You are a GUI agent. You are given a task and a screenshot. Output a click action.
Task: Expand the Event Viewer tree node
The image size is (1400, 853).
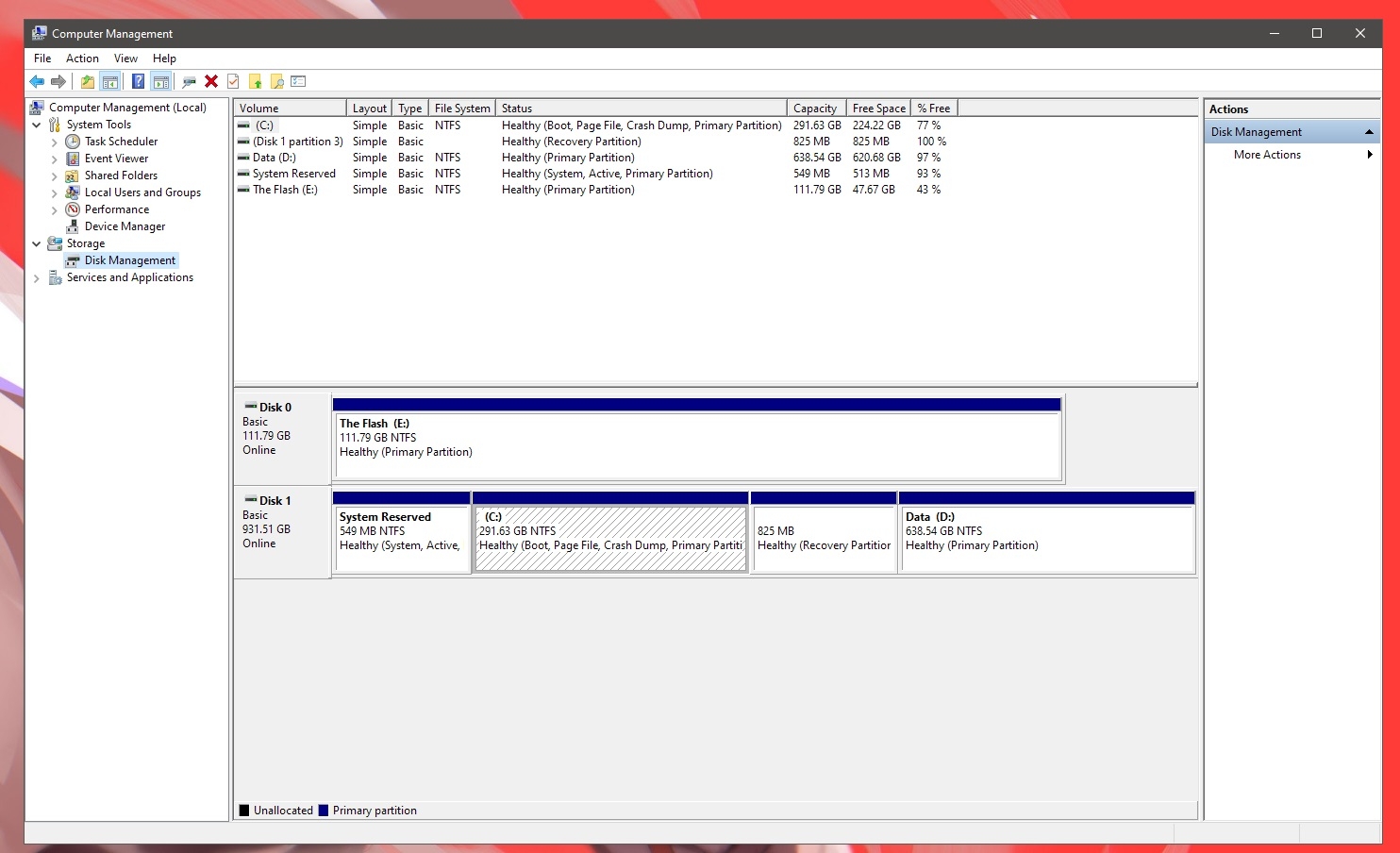point(55,158)
